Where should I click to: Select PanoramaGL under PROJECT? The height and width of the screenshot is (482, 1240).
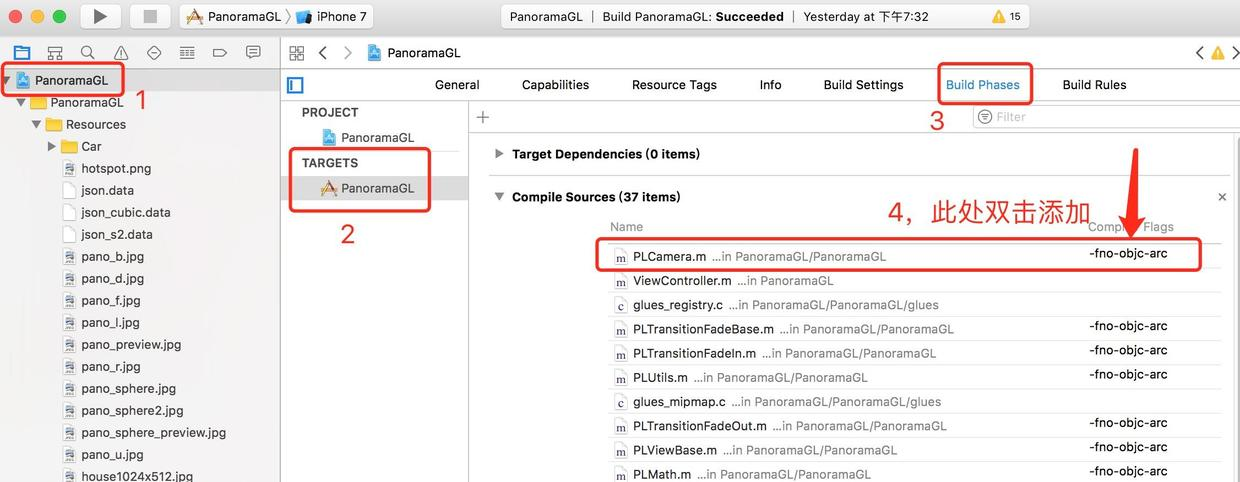pos(377,137)
